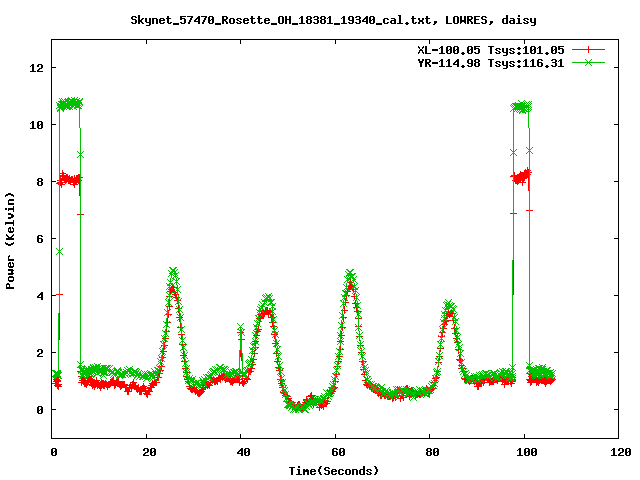
Task: Click the y-axis tick label 12
Action: (x=36, y=68)
